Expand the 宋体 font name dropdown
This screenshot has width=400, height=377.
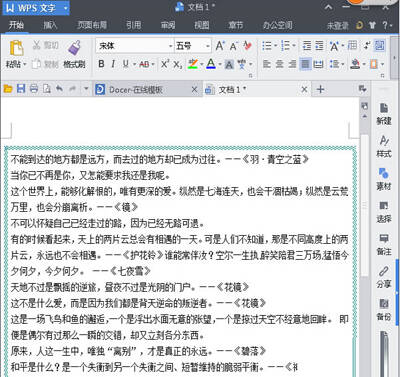tap(171, 46)
